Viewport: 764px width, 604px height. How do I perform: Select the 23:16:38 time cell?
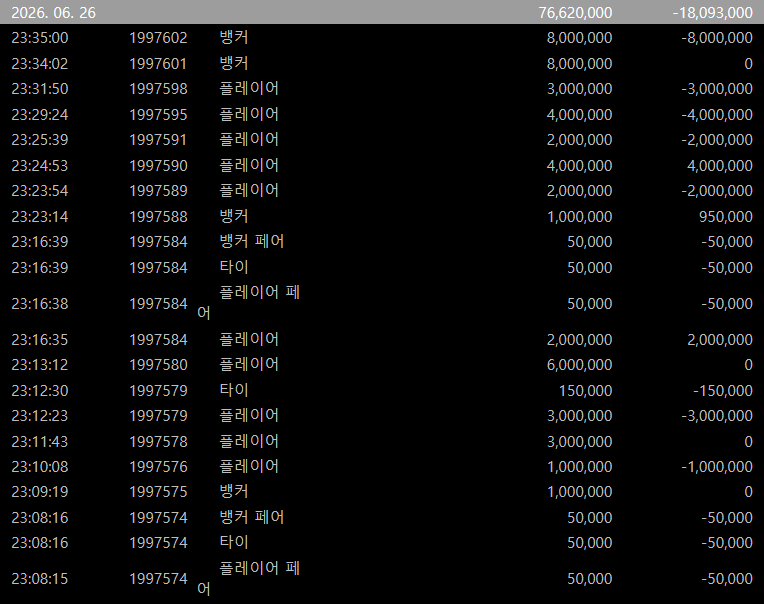coord(40,304)
